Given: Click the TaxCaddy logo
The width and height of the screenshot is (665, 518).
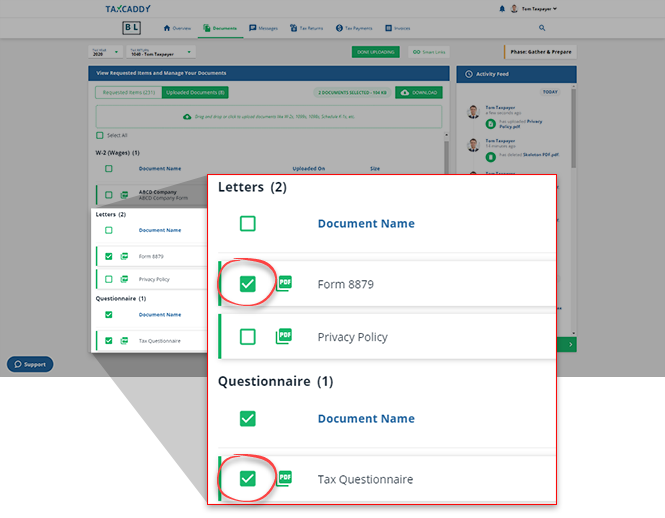Looking at the screenshot, I should coord(128,9).
